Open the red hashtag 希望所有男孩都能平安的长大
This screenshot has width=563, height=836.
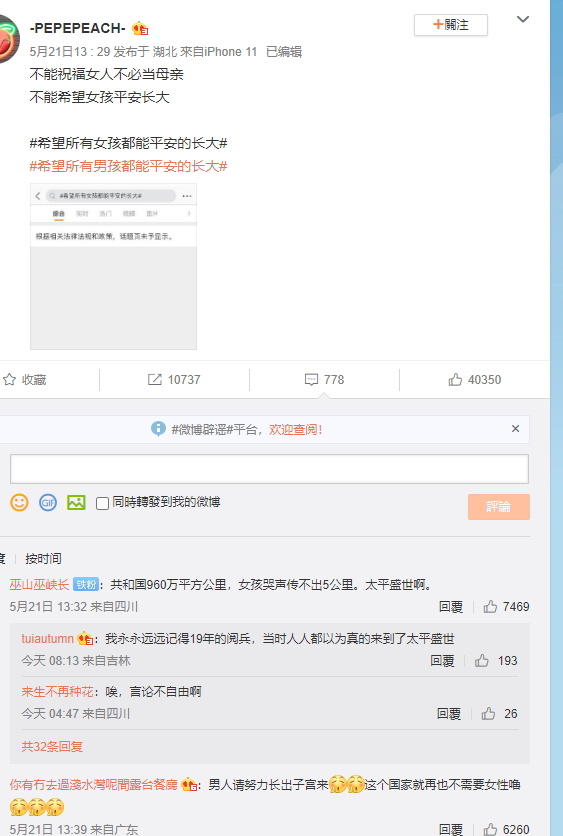click(x=128, y=166)
